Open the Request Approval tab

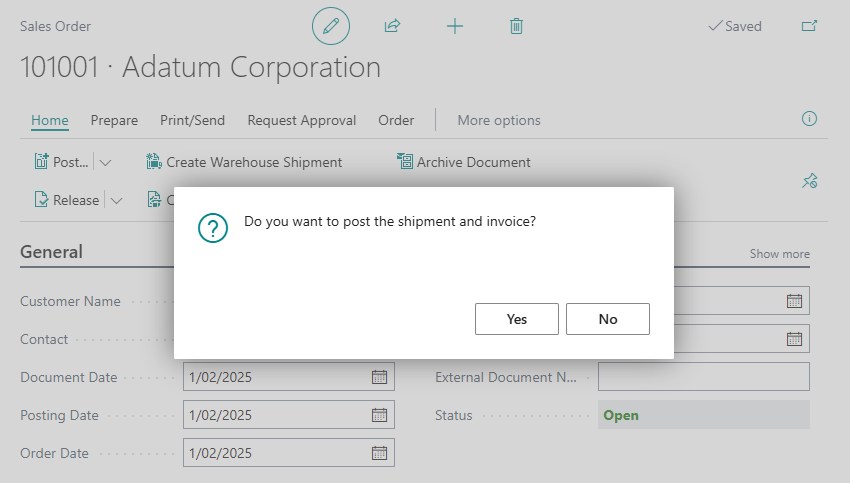(301, 120)
